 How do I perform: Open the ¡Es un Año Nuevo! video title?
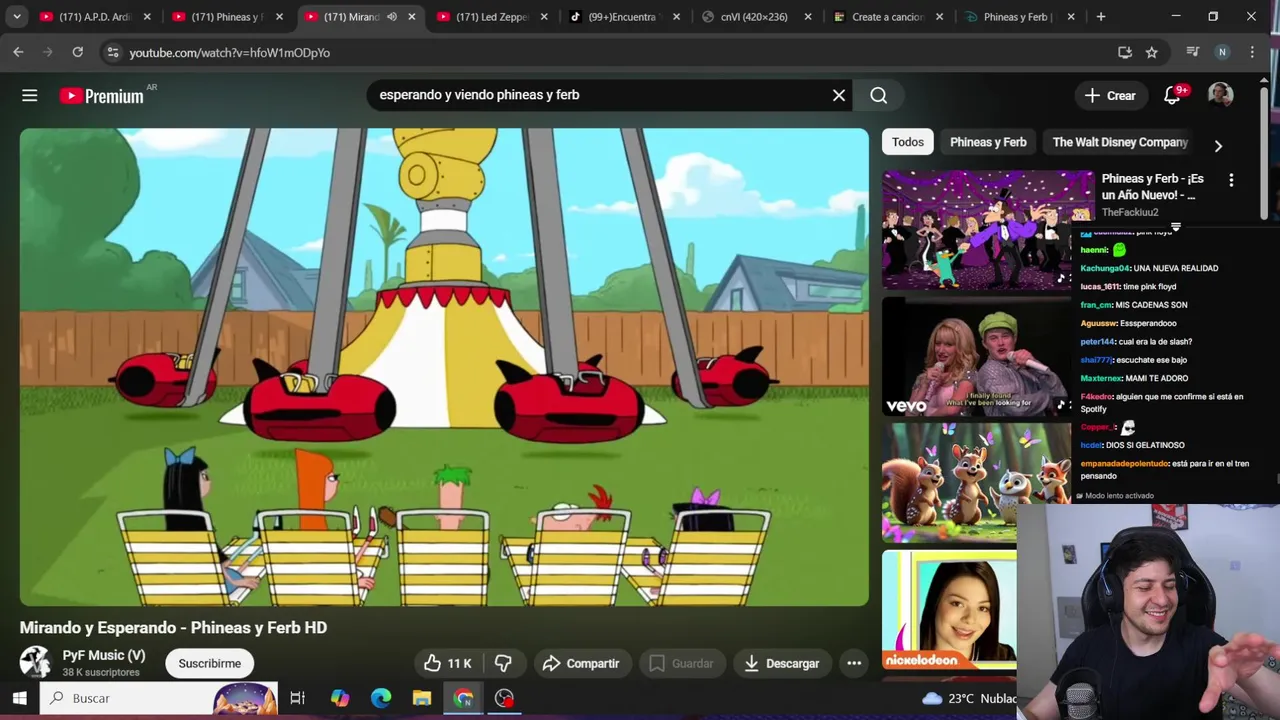[1153, 187]
